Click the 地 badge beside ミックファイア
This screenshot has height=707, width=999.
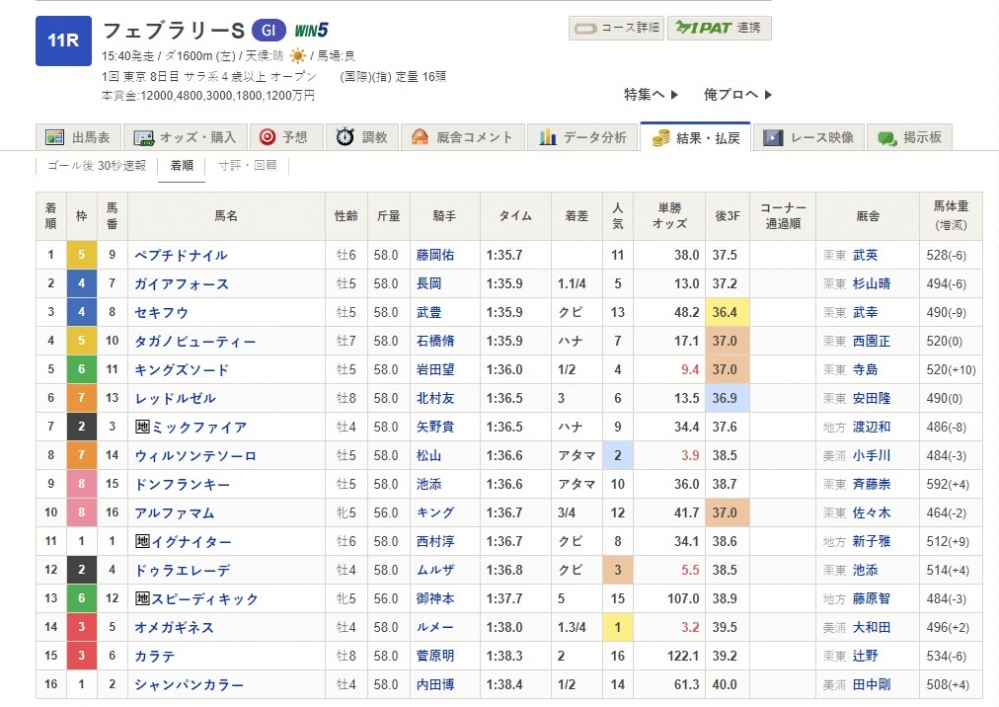(142, 426)
